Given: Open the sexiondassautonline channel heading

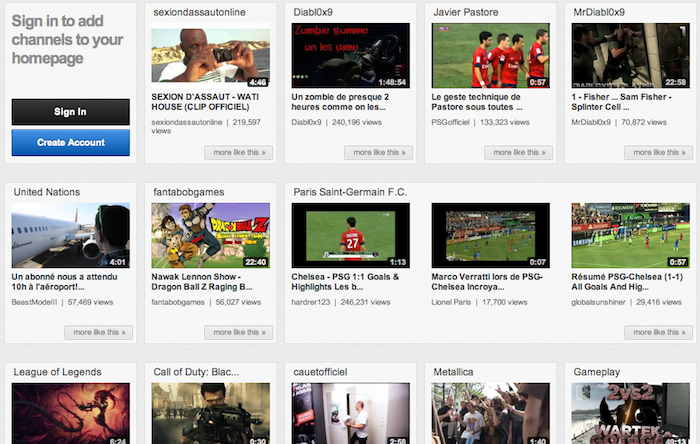Looking at the screenshot, I should pos(199,12).
